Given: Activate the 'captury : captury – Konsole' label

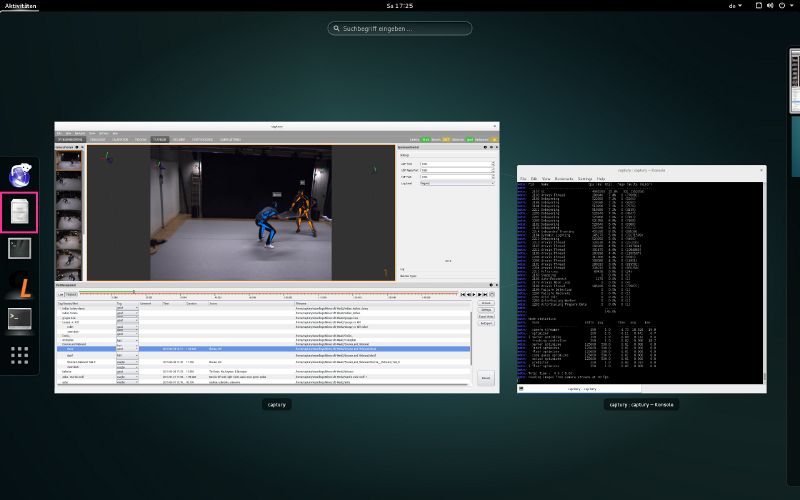Looking at the screenshot, I should coord(641,405).
